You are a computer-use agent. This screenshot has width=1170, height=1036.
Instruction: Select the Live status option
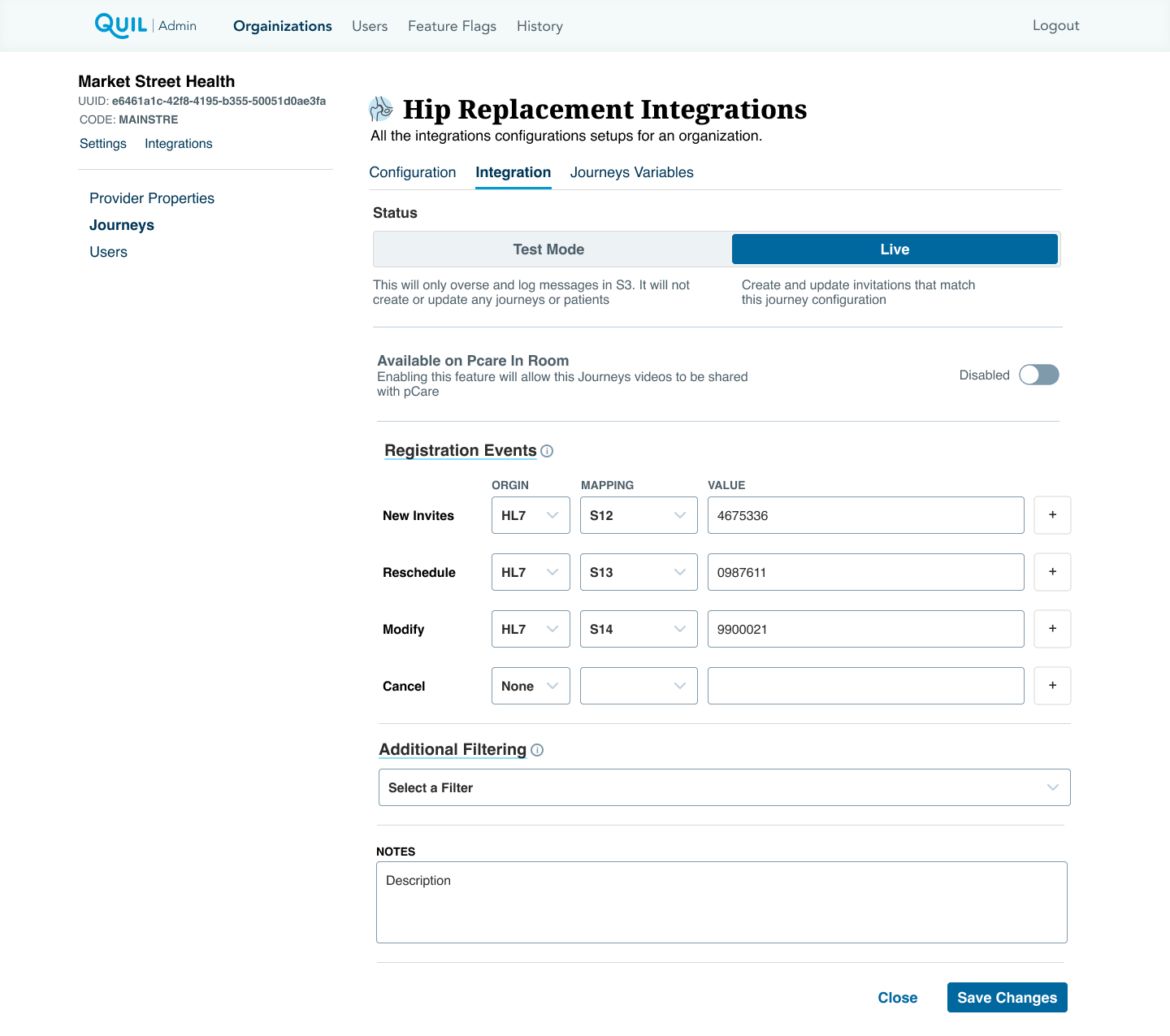895,249
